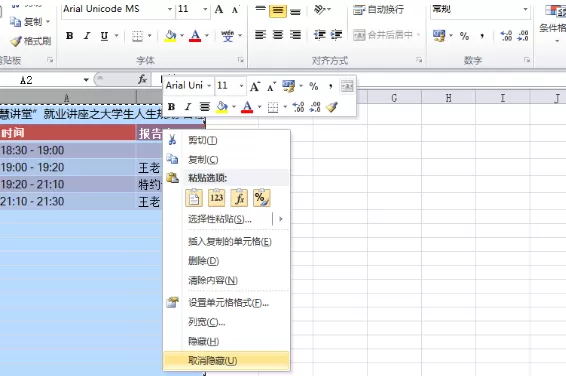
Task: Select 删除(D) from context menu
Action: coord(226,261)
